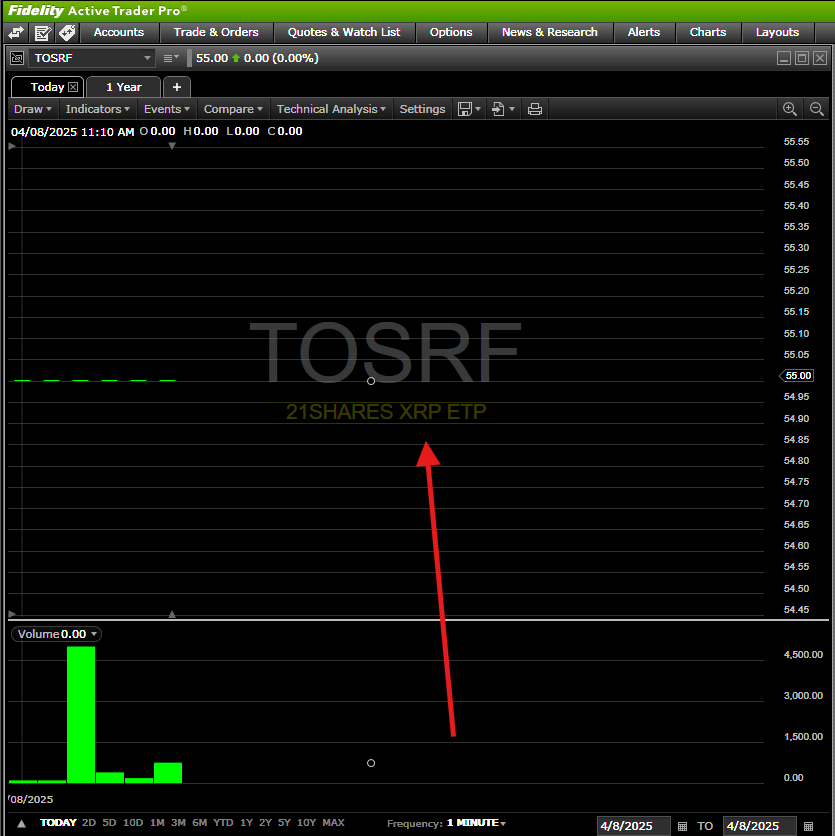Select the 5D time range

pos(109,823)
